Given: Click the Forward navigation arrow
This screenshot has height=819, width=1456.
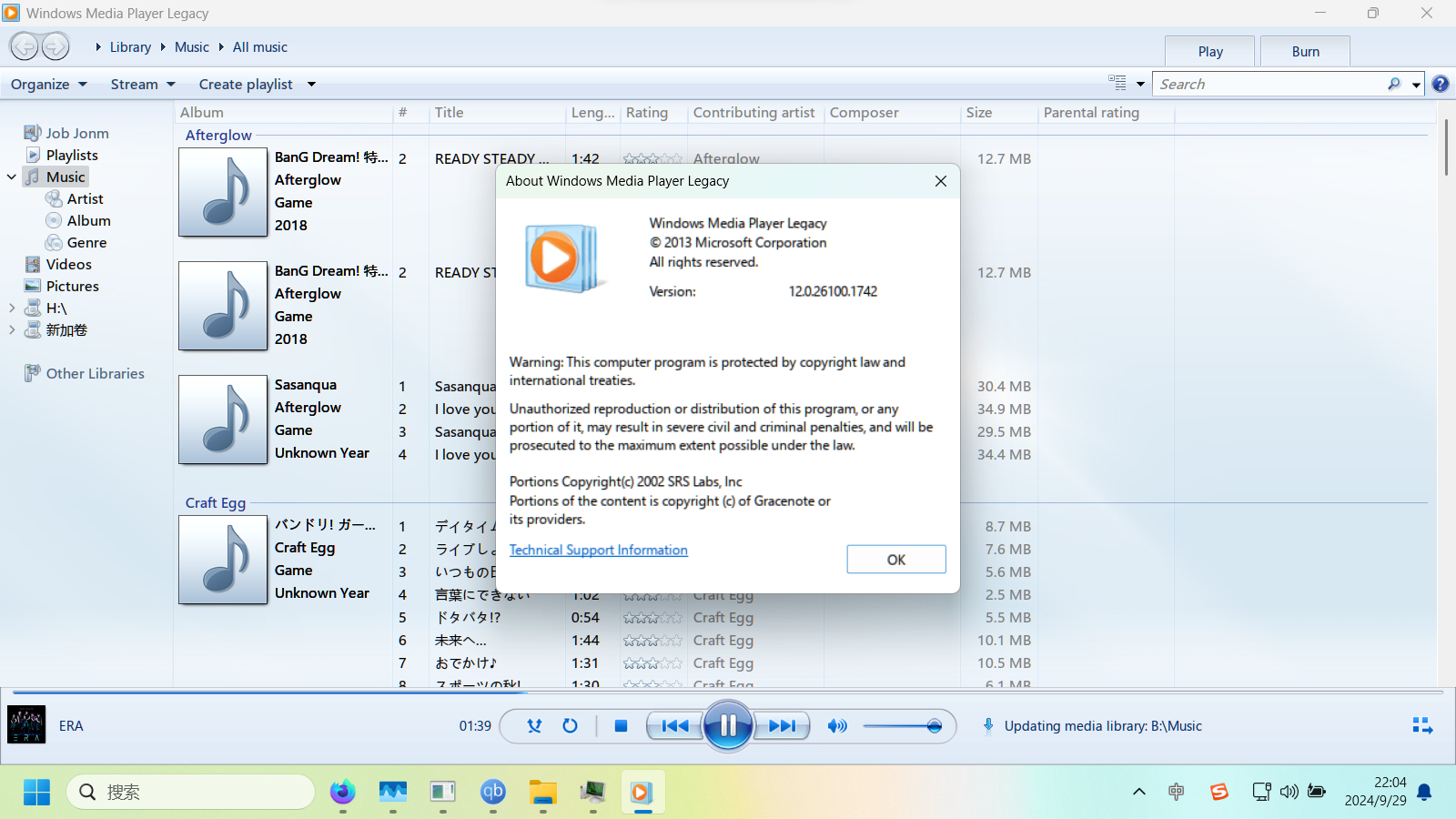Looking at the screenshot, I should tap(56, 46).
